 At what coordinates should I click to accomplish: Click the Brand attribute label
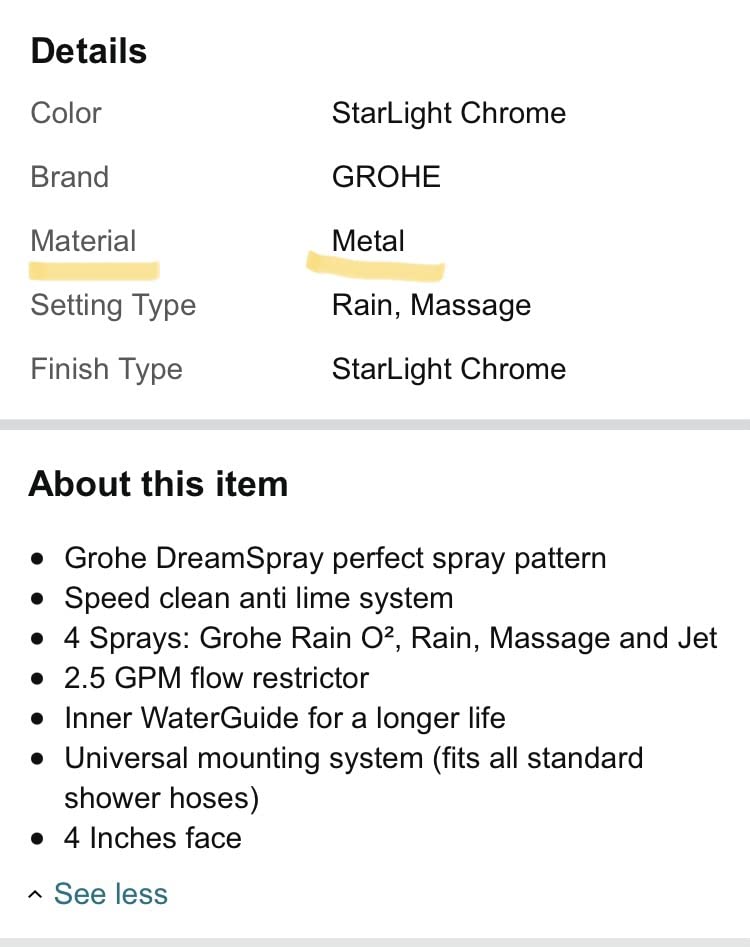pos(70,176)
